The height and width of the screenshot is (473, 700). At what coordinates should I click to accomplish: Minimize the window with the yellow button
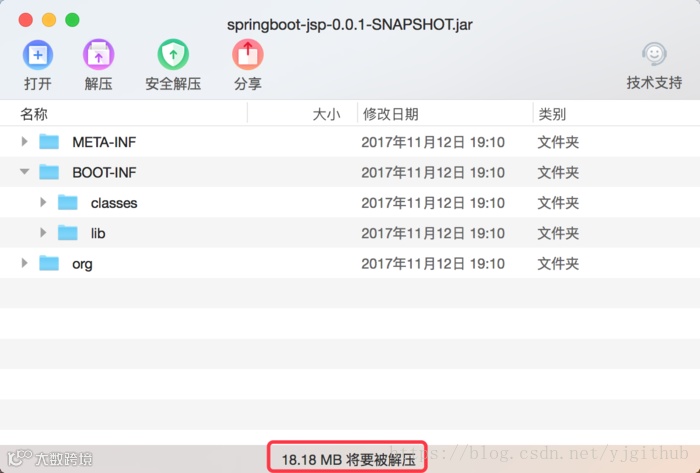coord(49,20)
